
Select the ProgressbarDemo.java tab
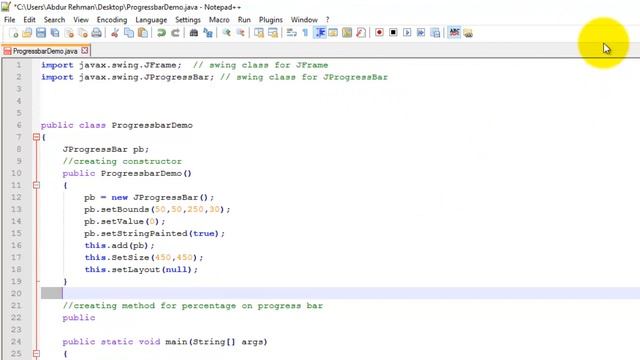click(45, 51)
